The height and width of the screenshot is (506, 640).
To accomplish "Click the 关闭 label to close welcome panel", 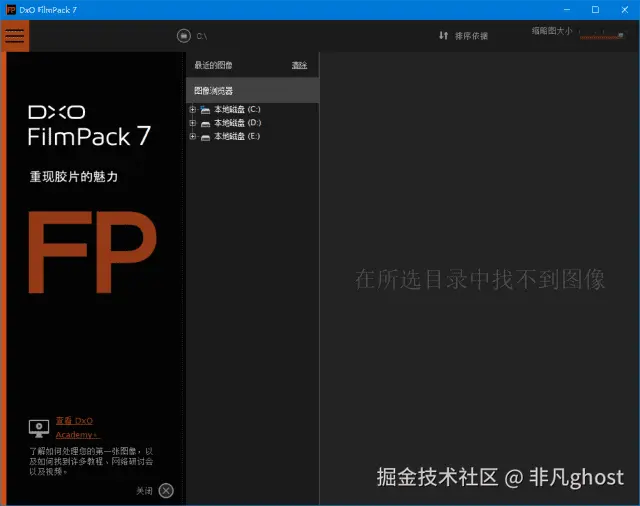I will tap(144, 490).
